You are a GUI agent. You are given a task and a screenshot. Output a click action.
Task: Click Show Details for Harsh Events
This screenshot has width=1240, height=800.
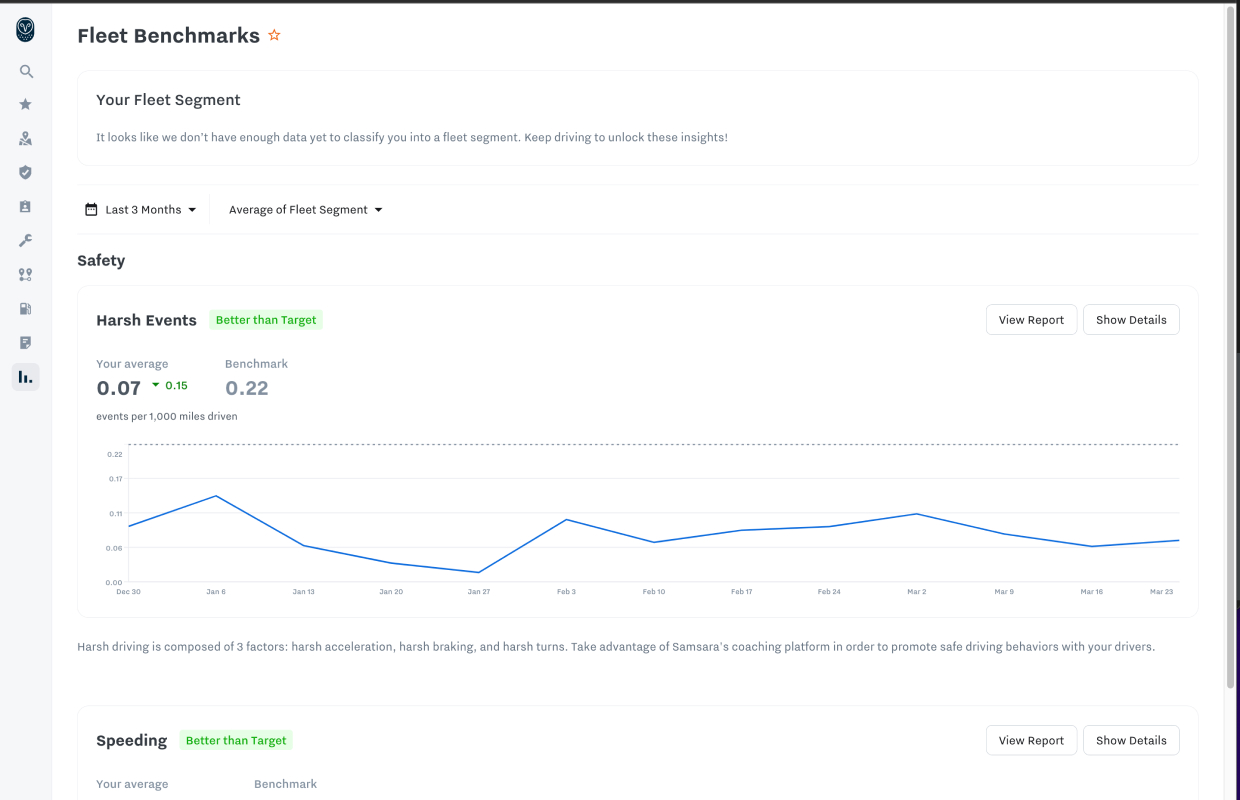[1131, 320]
